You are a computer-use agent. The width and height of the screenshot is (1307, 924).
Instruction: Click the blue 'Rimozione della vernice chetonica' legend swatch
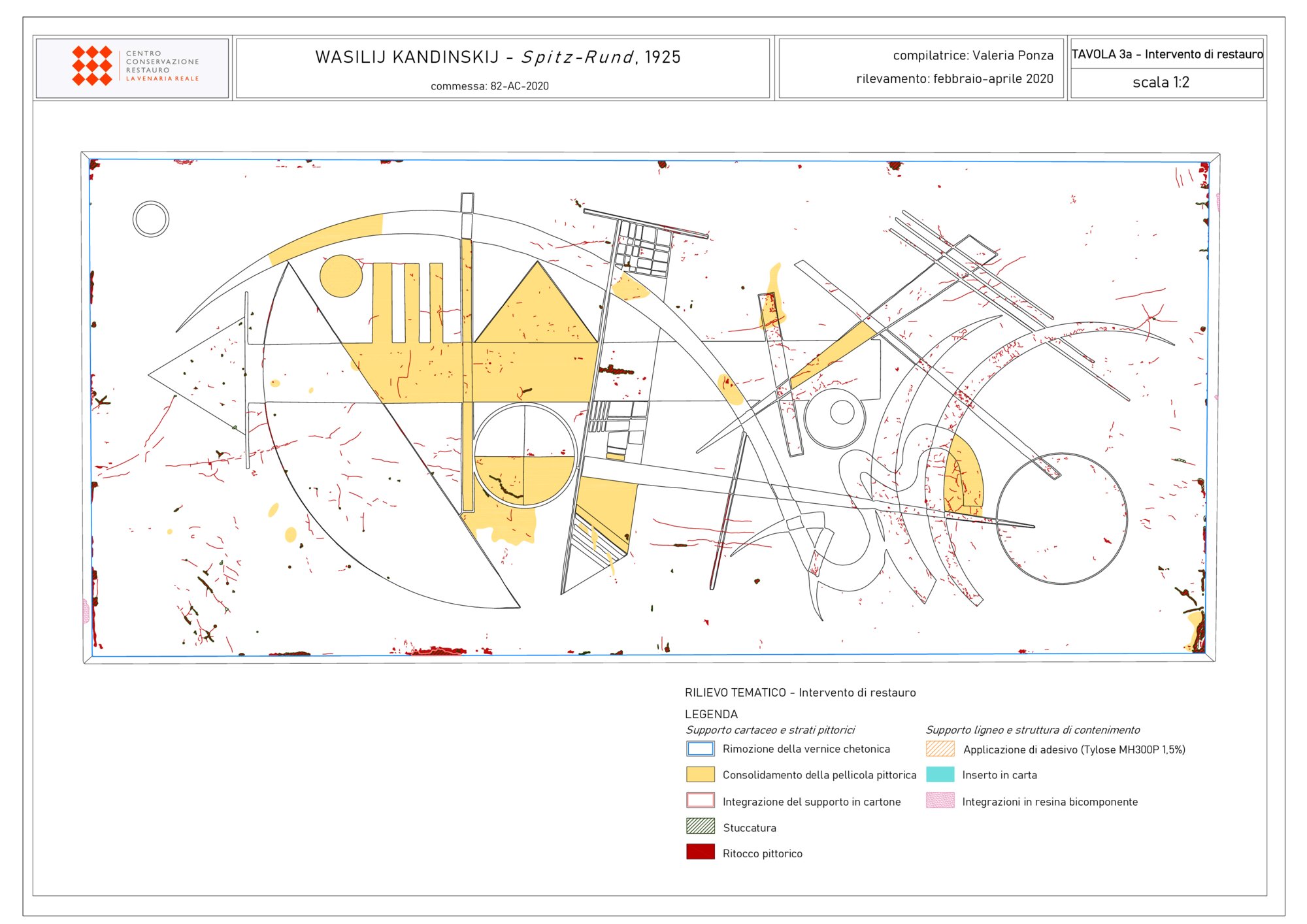click(700, 749)
